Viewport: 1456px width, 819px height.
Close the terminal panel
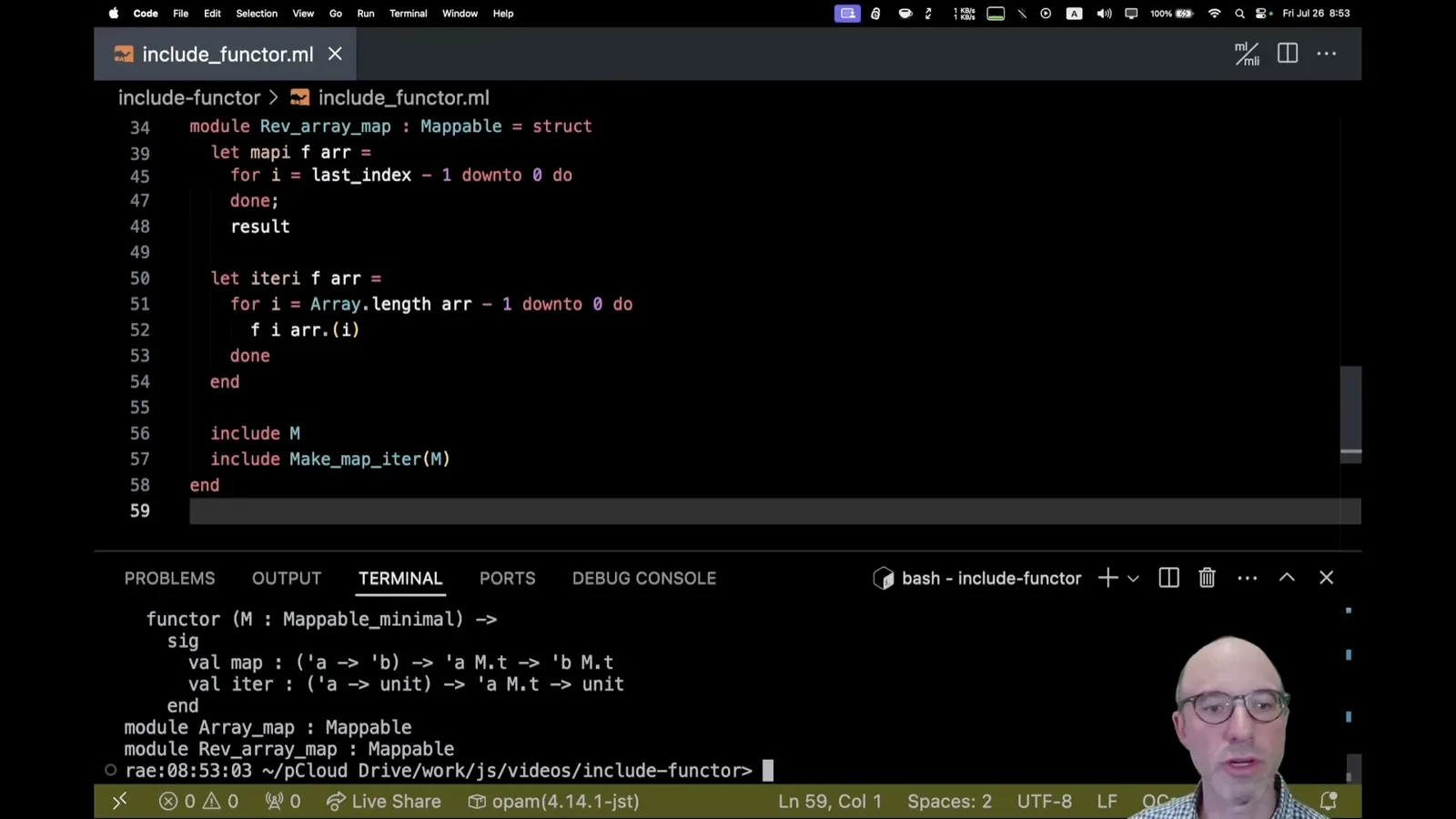pyautogui.click(x=1327, y=578)
